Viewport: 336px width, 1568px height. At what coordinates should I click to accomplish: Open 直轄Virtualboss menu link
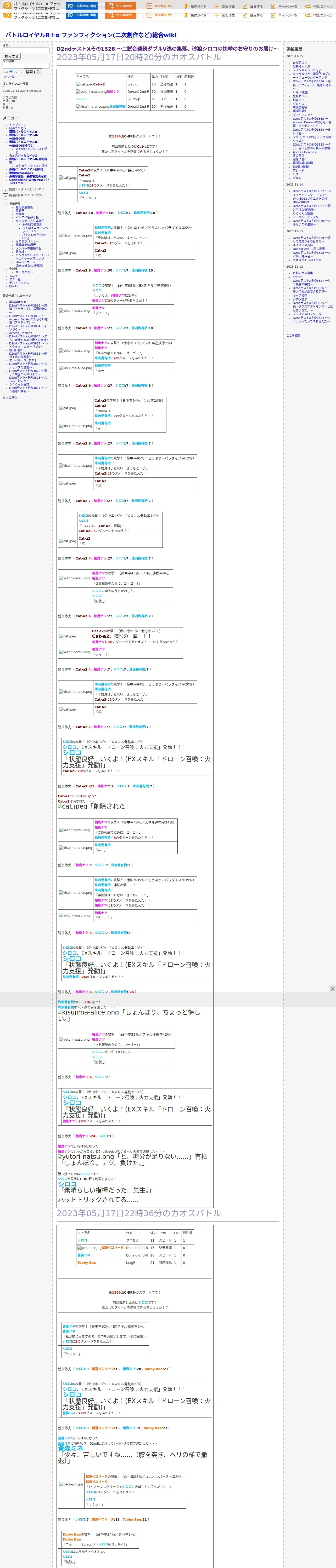(x=21, y=173)
